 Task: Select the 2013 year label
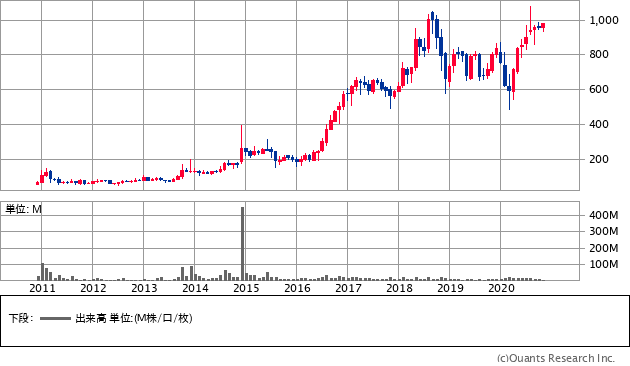[144, 288]
